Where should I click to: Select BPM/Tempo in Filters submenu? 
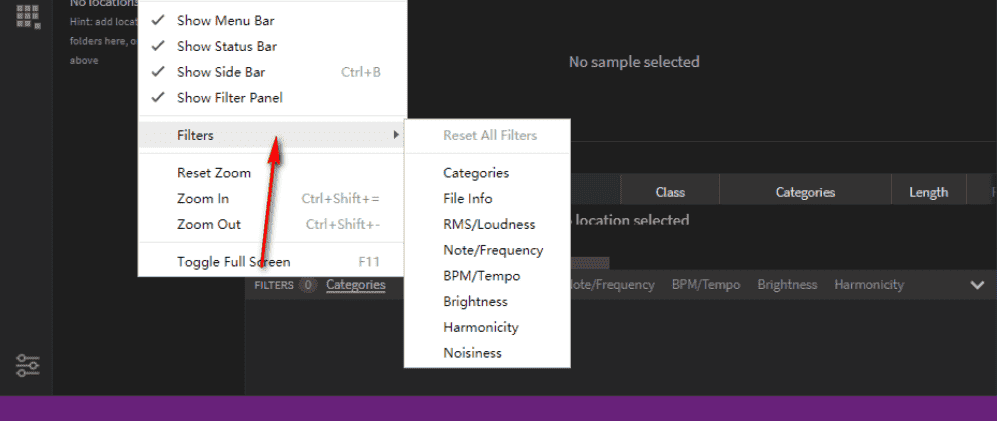click(x=487, y=276)
